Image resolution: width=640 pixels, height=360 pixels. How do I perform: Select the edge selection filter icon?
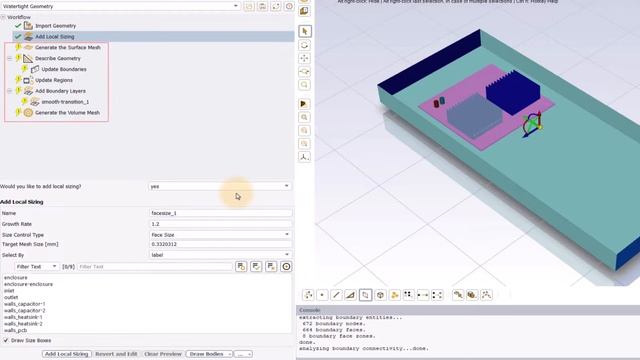point(336,295)
